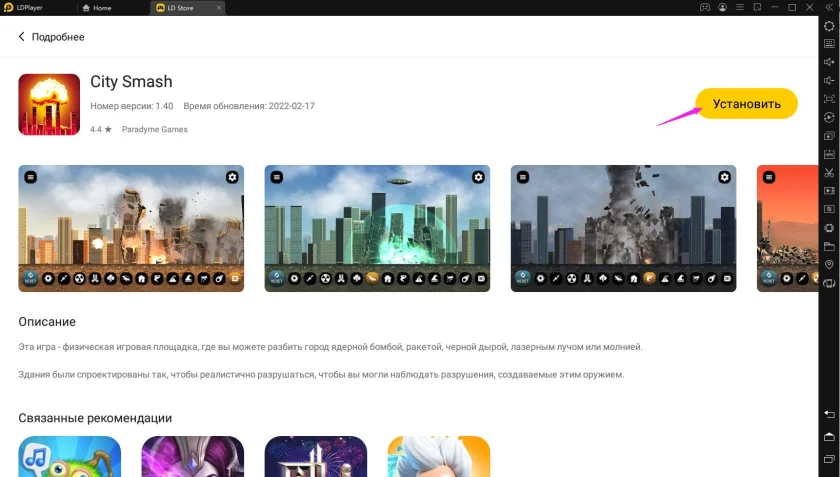Screen dimensions: 840x477
Task: Open third screenshot with tornado scene
Action: 623,228
